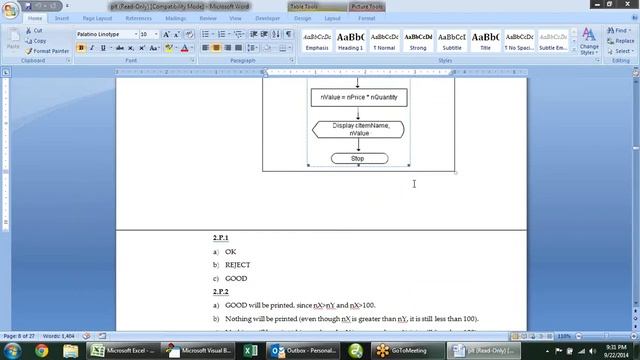Viewport: 640px width, 360px height.
Task: Select align text left
Action: click(205, 48)
